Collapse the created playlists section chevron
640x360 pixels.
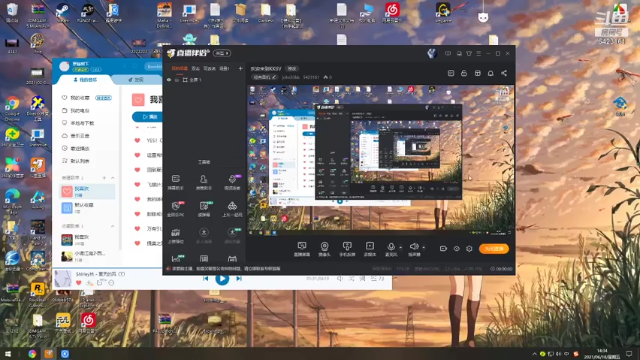[x=113, y=178]
